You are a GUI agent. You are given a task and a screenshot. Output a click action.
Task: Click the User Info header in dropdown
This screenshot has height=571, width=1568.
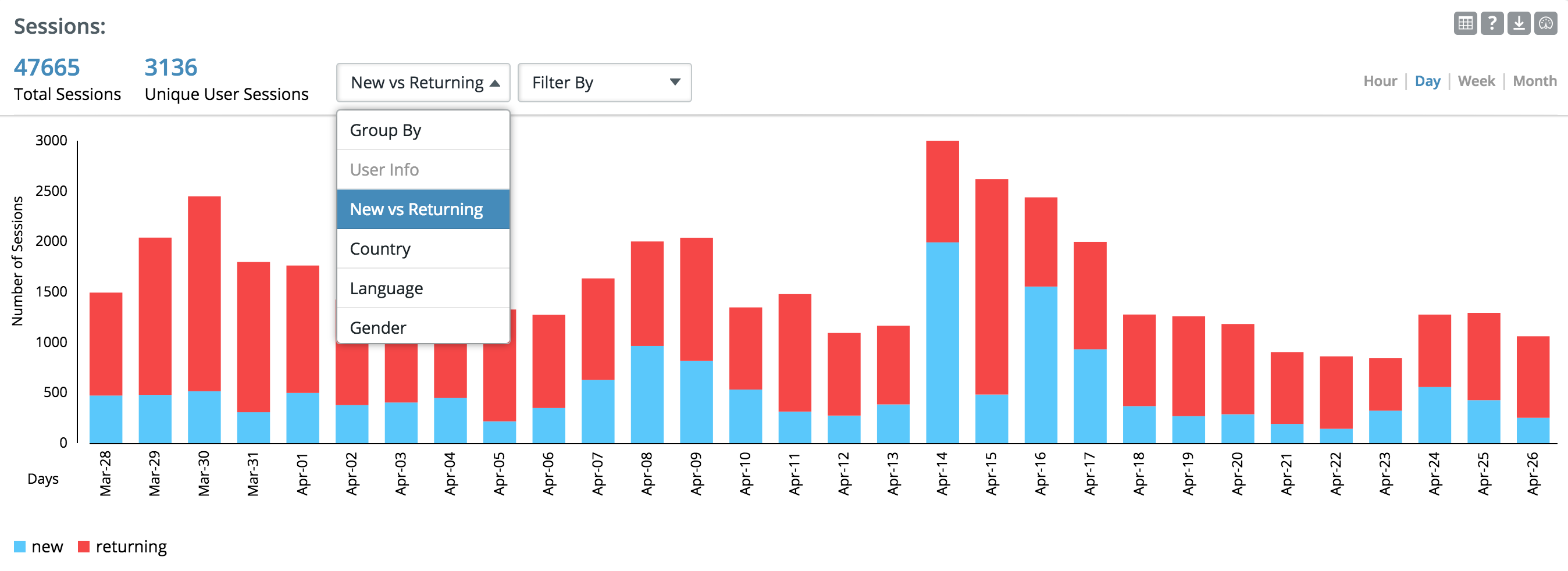point(423,170)
